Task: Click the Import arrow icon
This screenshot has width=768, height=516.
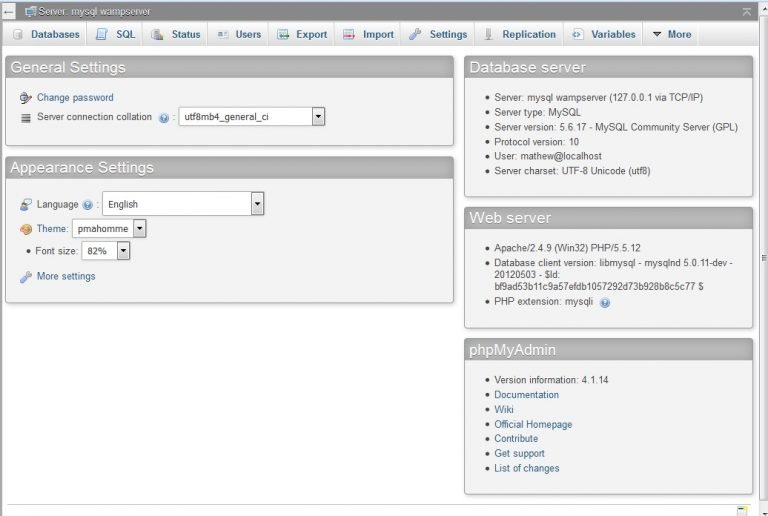Action: (x=349, y=34)
